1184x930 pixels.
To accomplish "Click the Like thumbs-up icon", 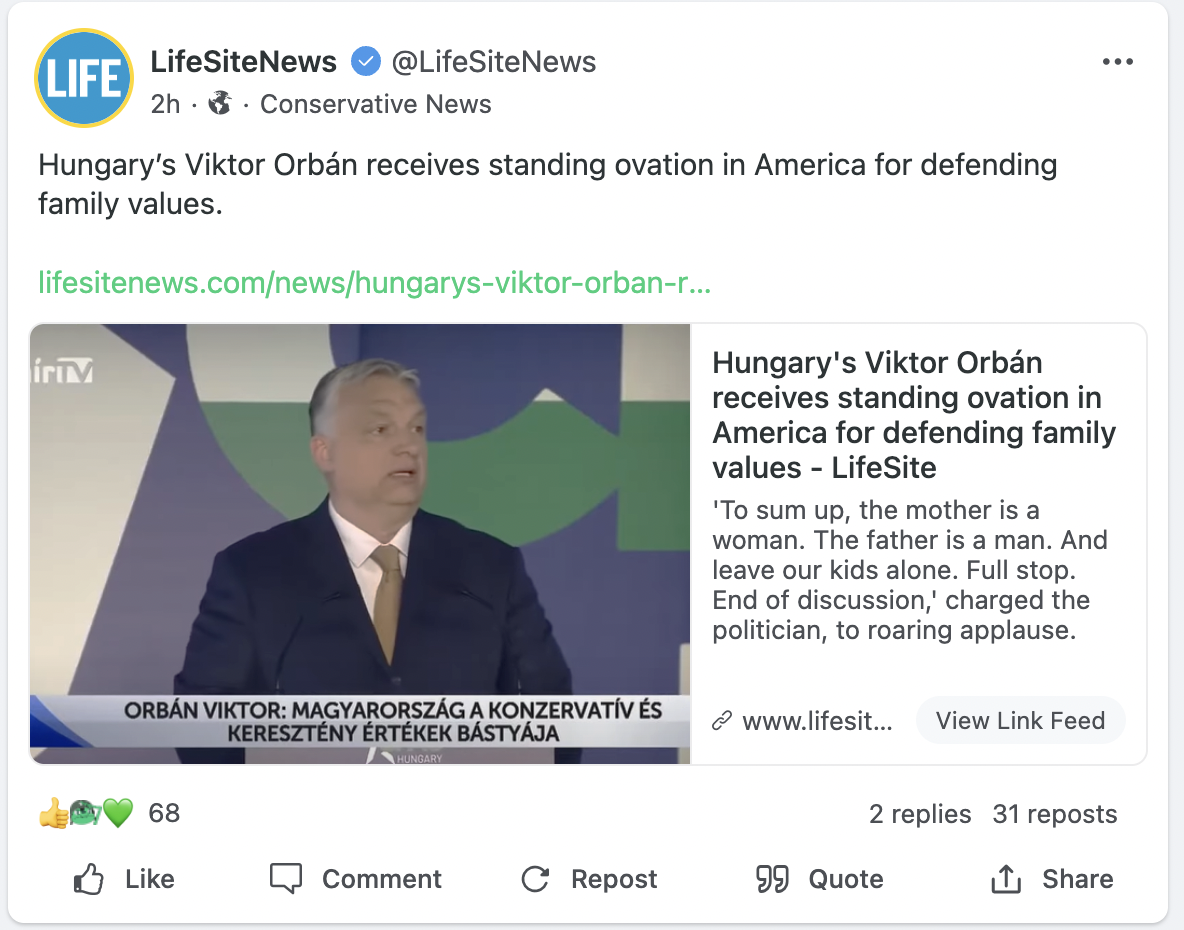I will click(x=89, y=878).
